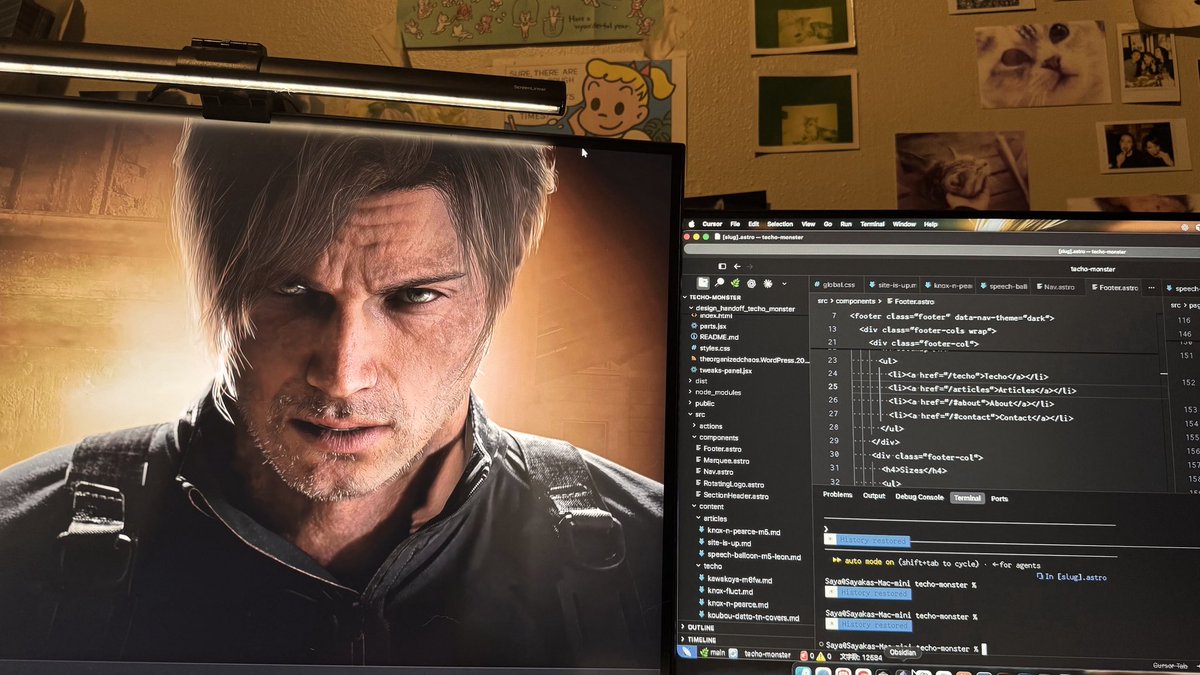The width and height of the screenshot is (1200, 675).
Task: Open the File menu
Action: tap(735, 224)
